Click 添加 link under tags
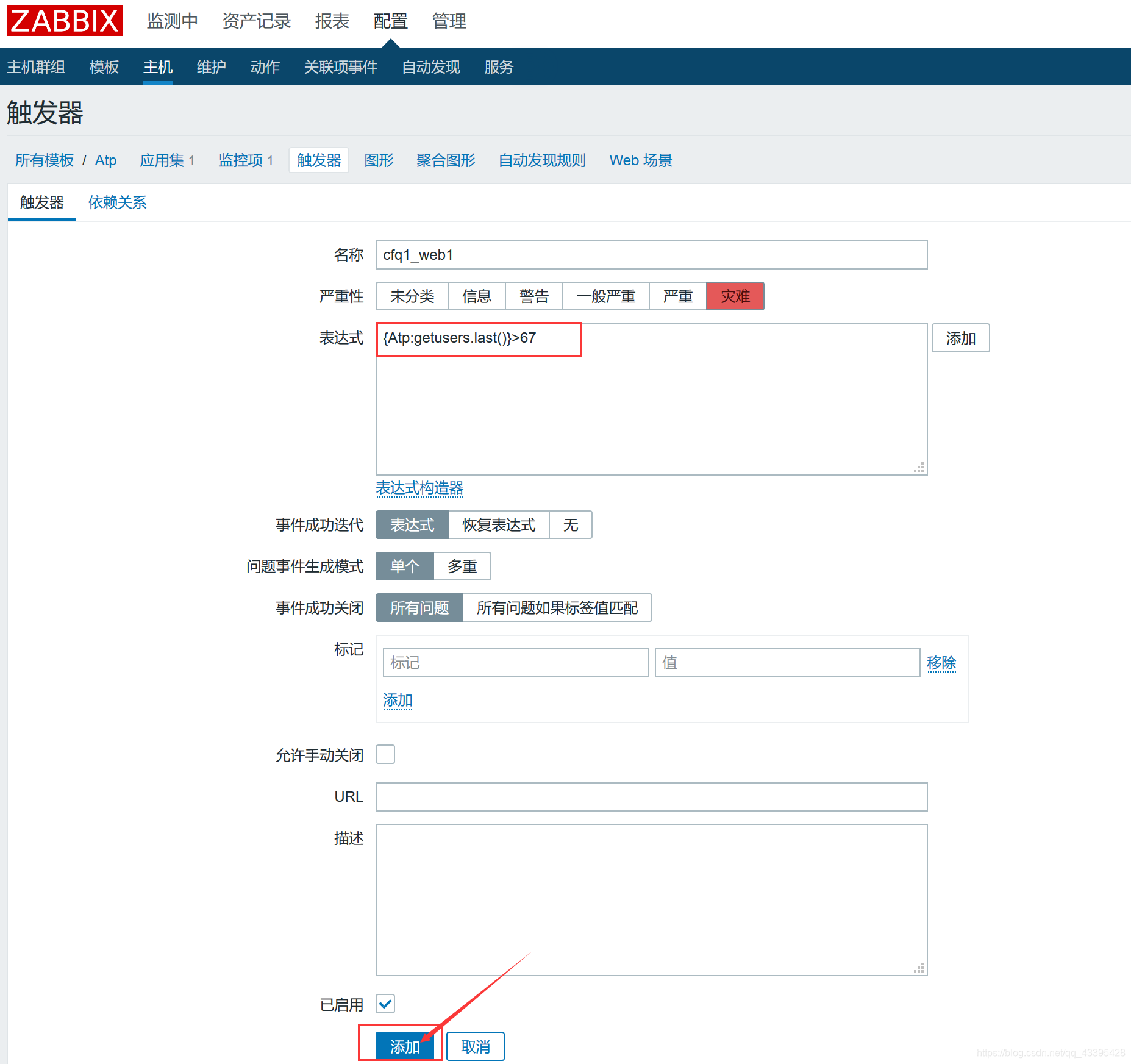Viewport: 1131px width, 1064px height. pyautogui.click(x=398, y=701)
